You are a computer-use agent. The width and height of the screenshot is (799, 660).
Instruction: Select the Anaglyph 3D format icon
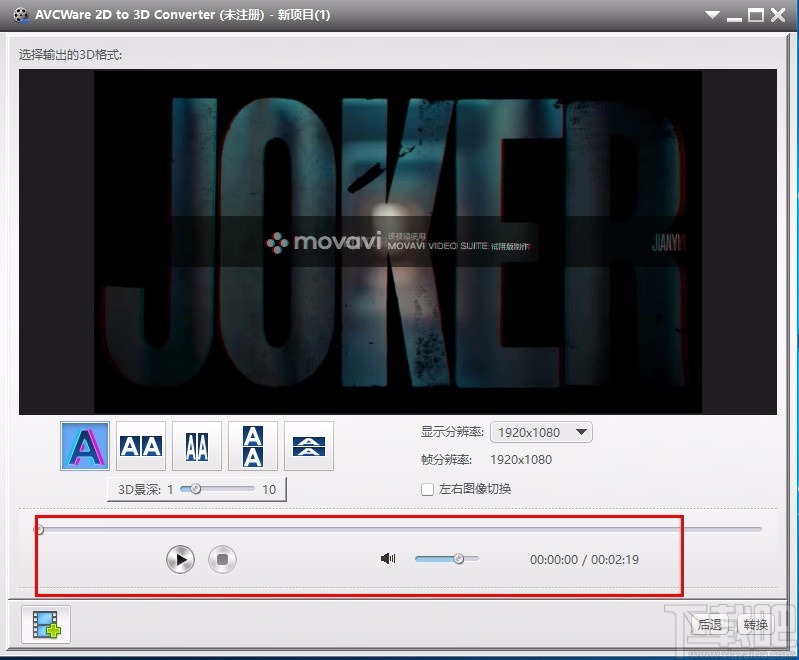pyautogui.click(x=85, y=446)
